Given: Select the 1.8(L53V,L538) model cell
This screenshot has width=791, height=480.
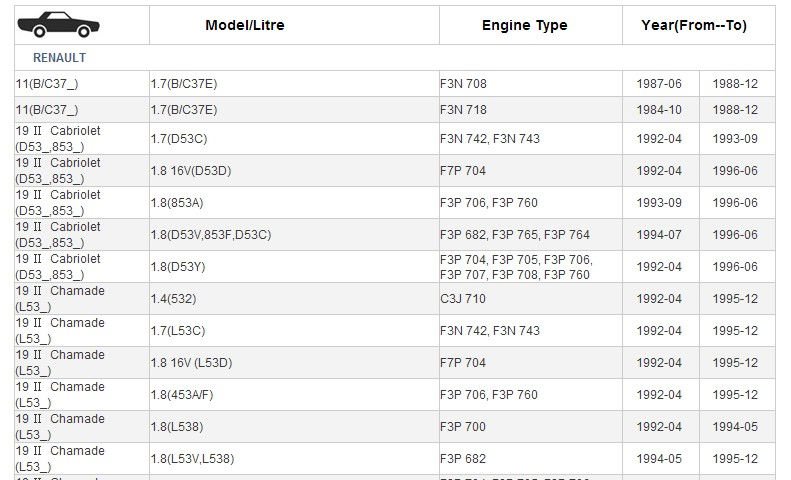Looking at the screenshot, I should click(192, 459).
